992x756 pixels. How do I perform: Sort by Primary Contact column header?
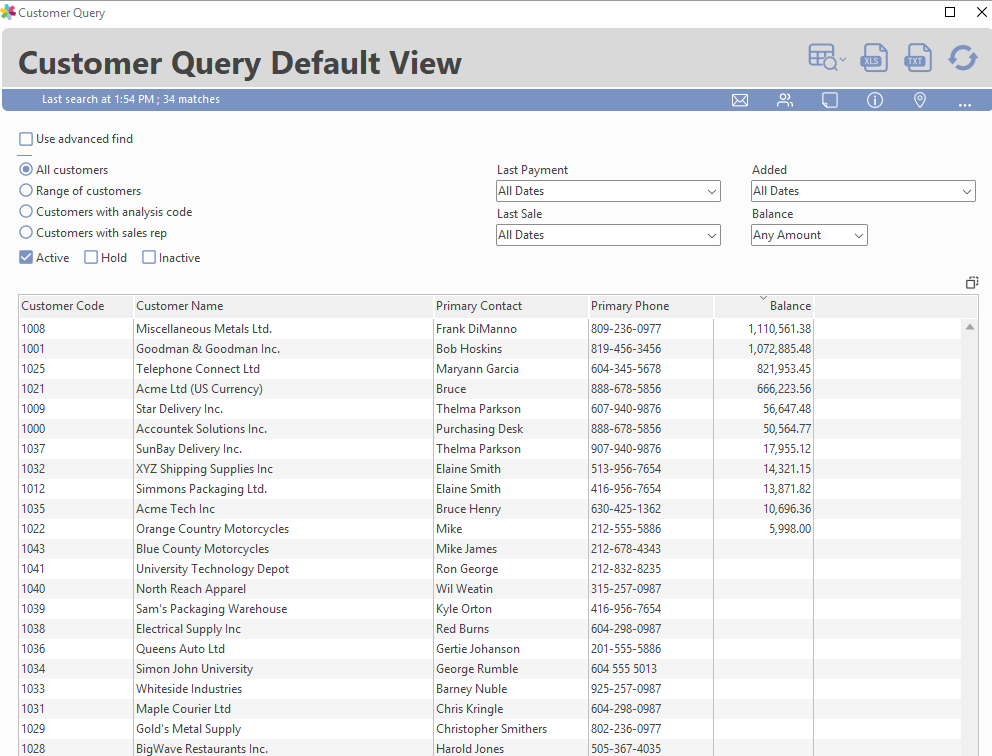coord(511,306)
